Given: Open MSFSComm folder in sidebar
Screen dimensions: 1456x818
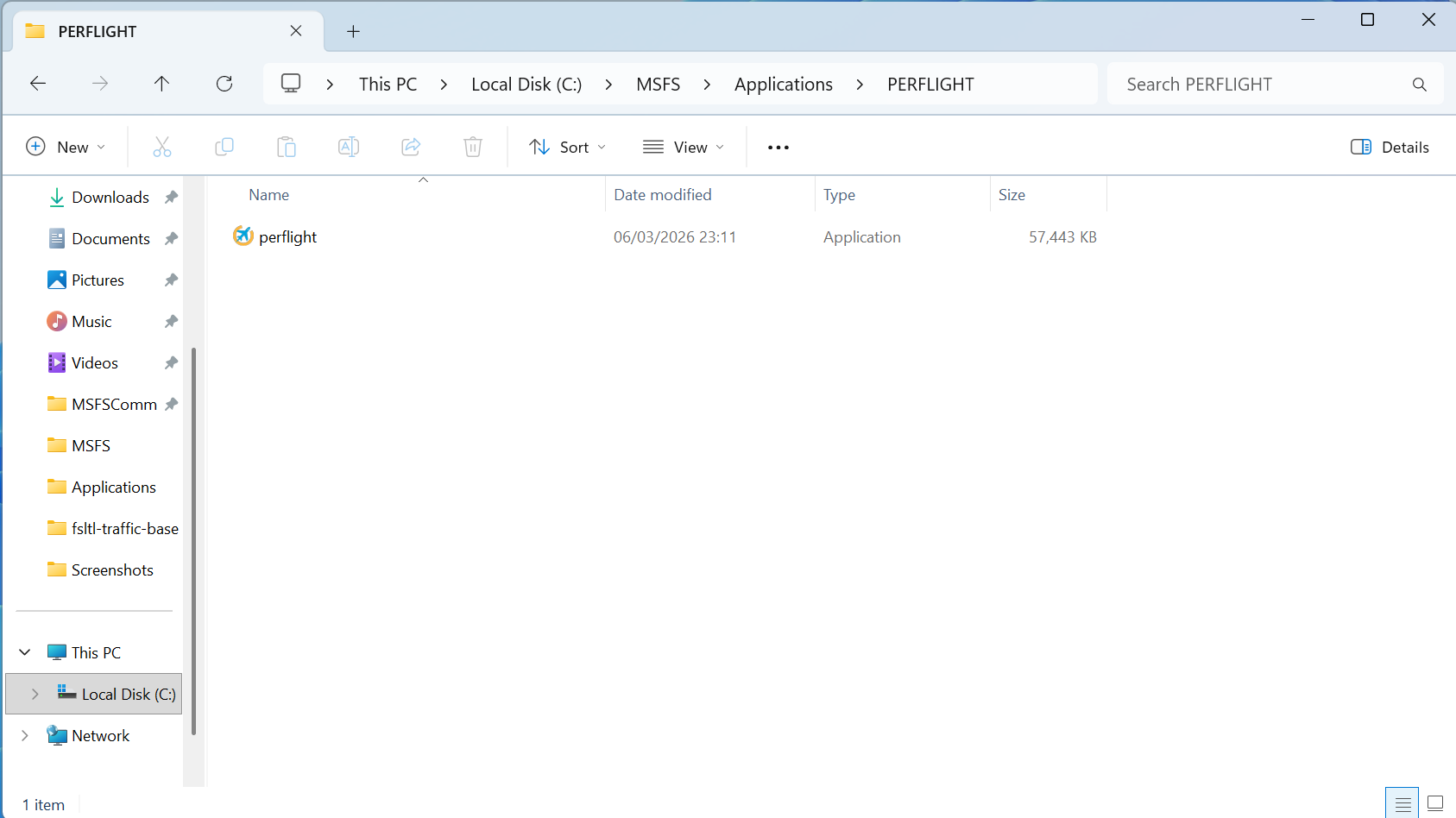Looking at the screenshot, I should point(114,405).
